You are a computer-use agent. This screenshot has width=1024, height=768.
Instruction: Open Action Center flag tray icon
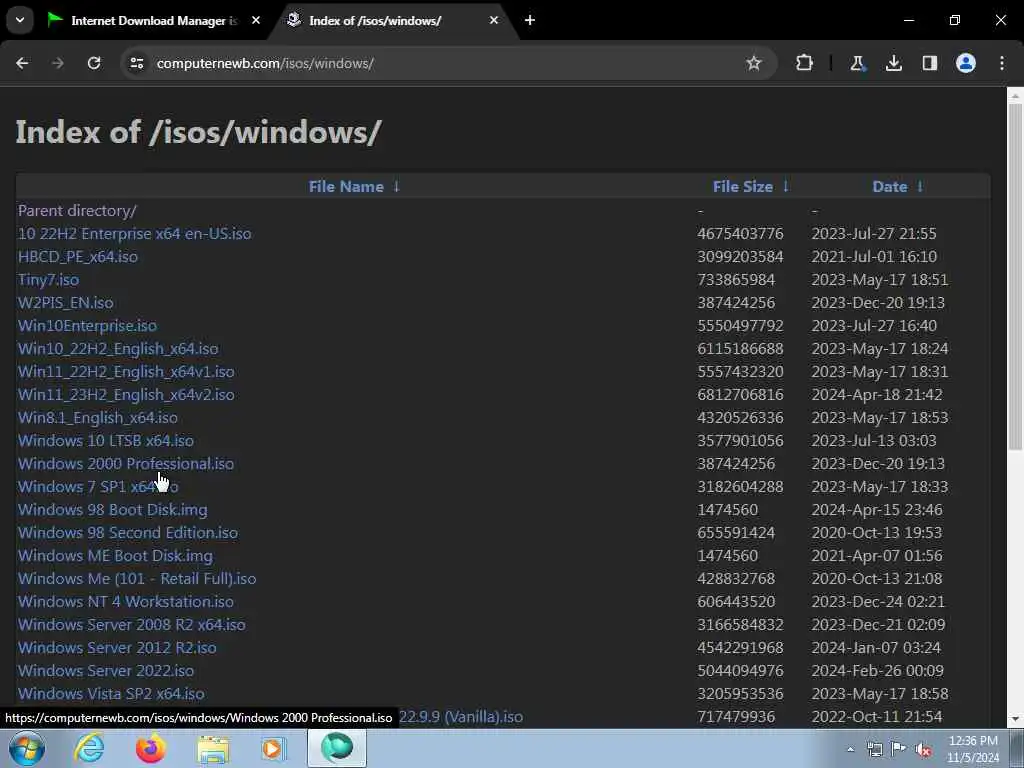coord(899,749)
